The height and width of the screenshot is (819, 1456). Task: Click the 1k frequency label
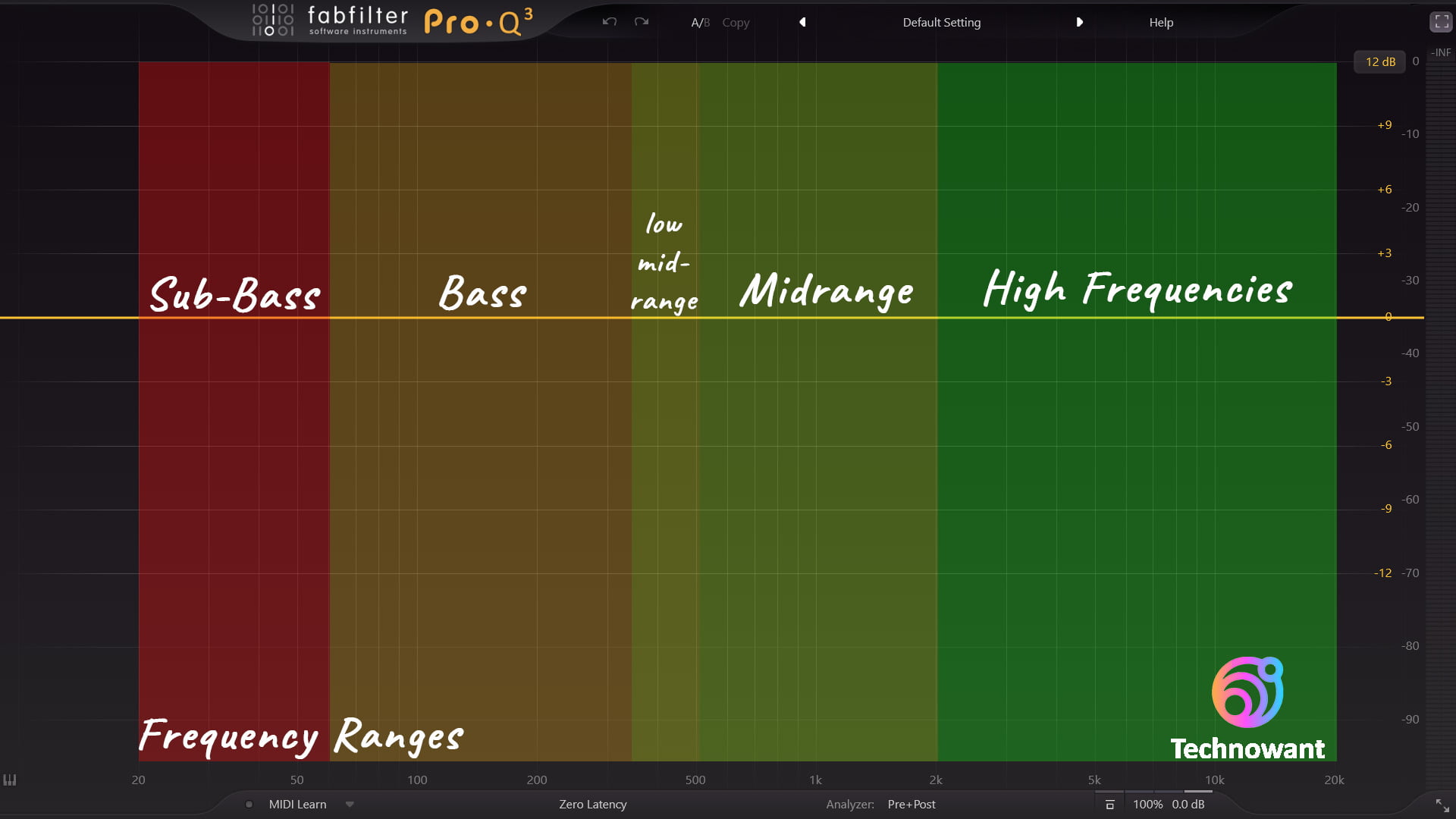[815, 780]
